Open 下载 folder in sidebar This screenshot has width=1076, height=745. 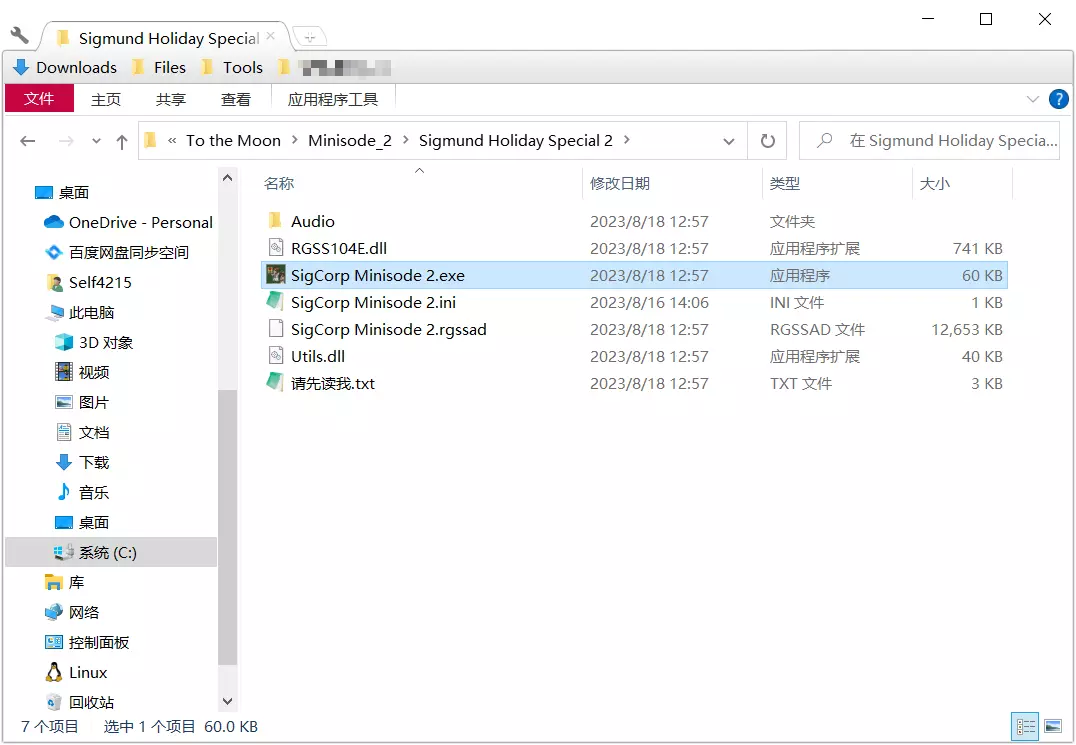tap(82, 462)
